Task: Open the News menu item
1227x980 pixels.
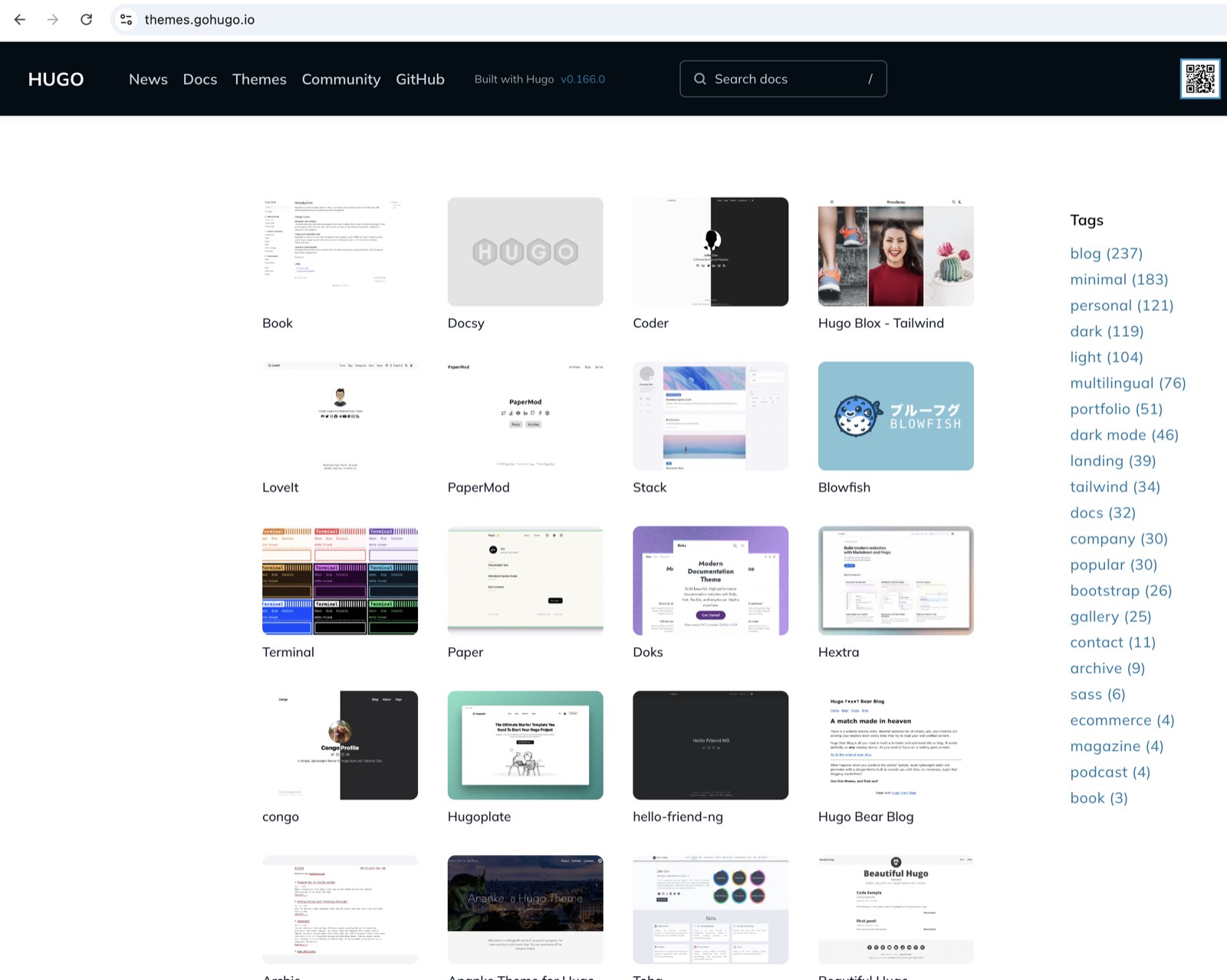Action: click(148, 79)
